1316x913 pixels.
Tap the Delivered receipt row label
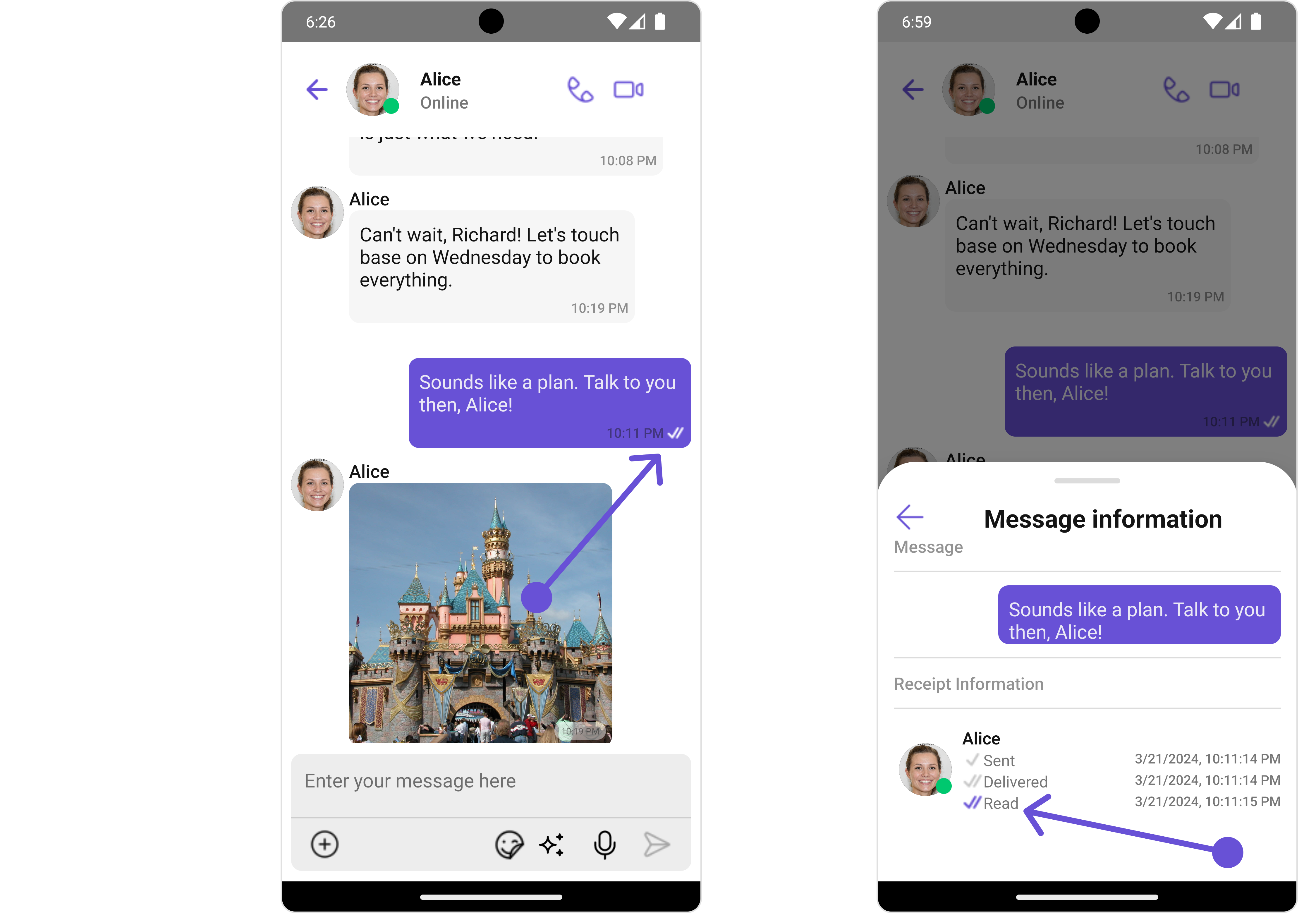click(x=1015, y=782)
